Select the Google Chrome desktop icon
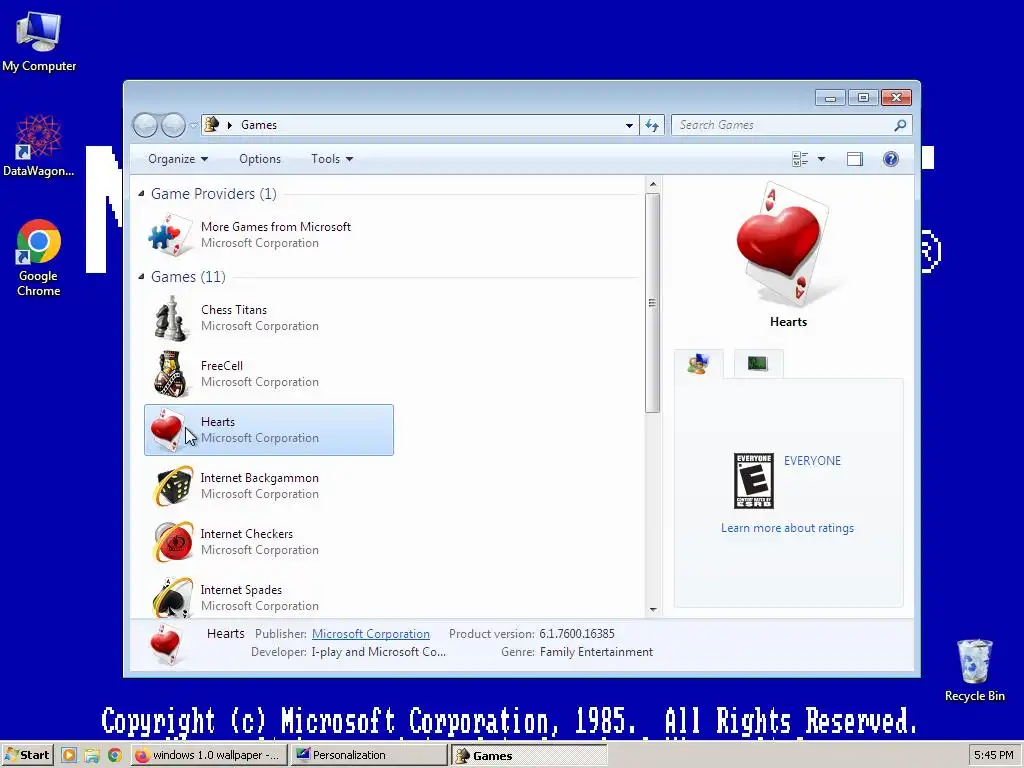Image resolution: width=1024 pixels, height=768 pixels. [39, 257]
